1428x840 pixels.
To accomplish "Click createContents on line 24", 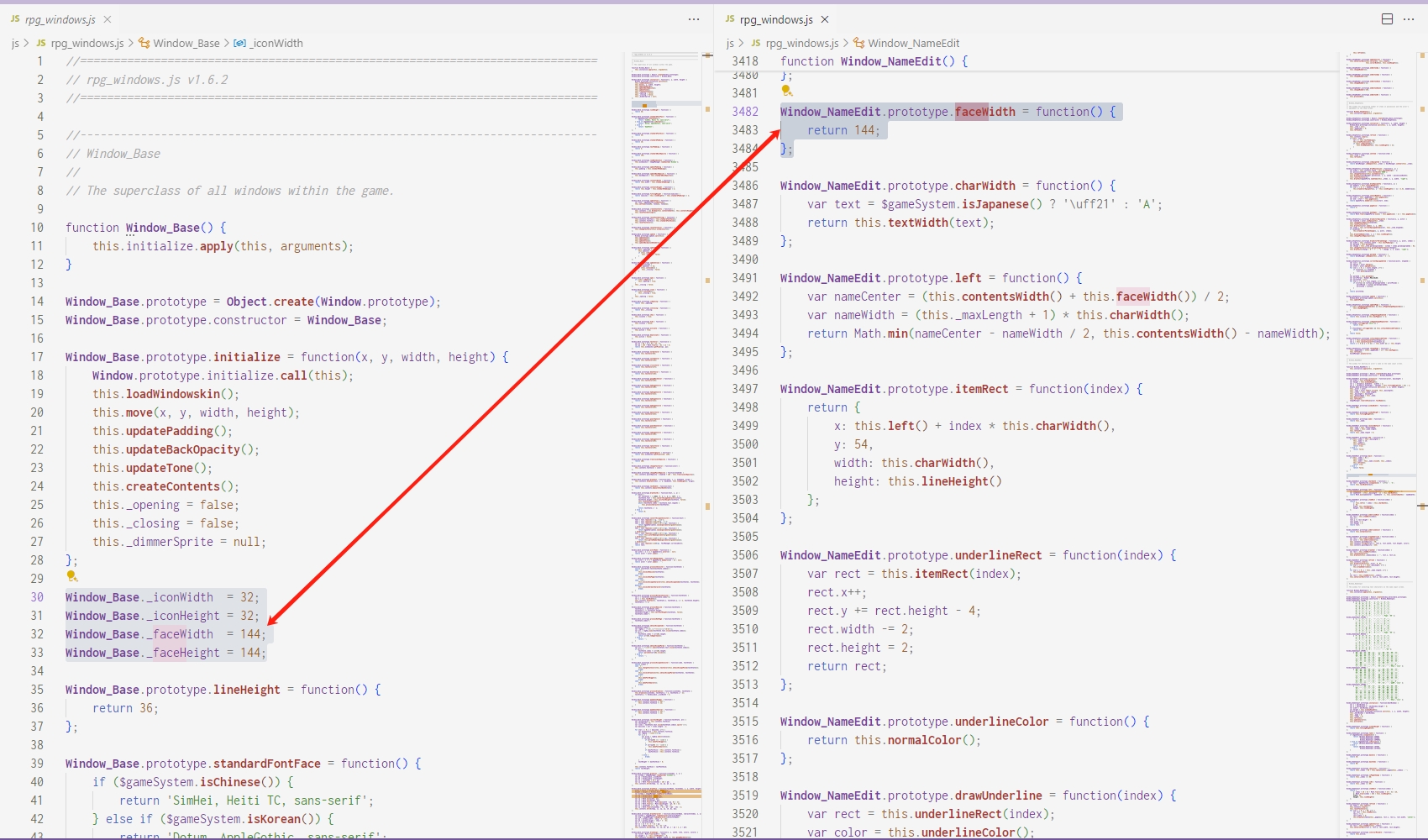I will (x=173, y=486).
